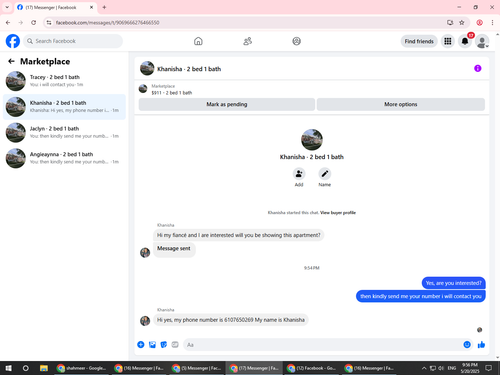Click the back arrow beside Marketplace

[x=11, y=61]
